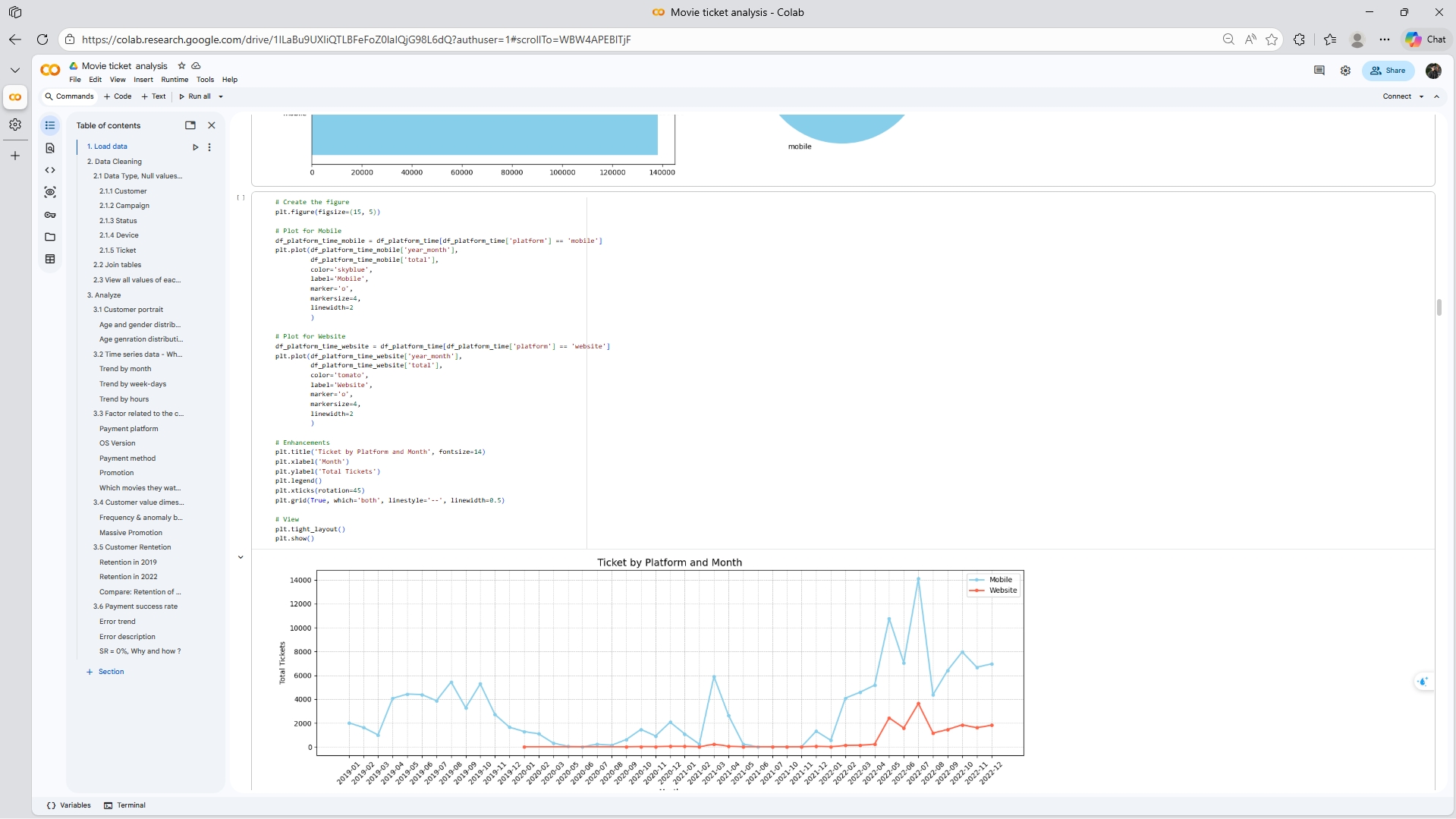
Task: Click the notebook vertical scrollbar thumb
Action: pyautogui.click(x=1439, y=307)
